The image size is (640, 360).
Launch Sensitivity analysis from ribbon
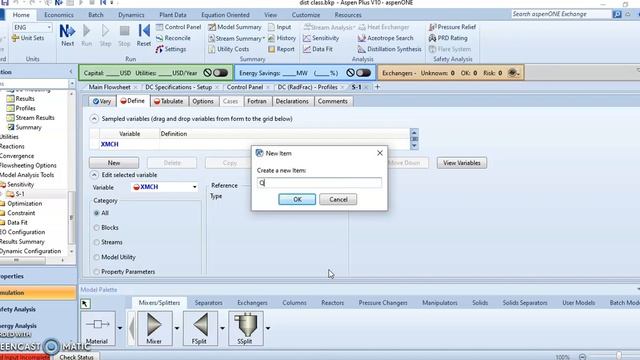[x=321, y=38]
